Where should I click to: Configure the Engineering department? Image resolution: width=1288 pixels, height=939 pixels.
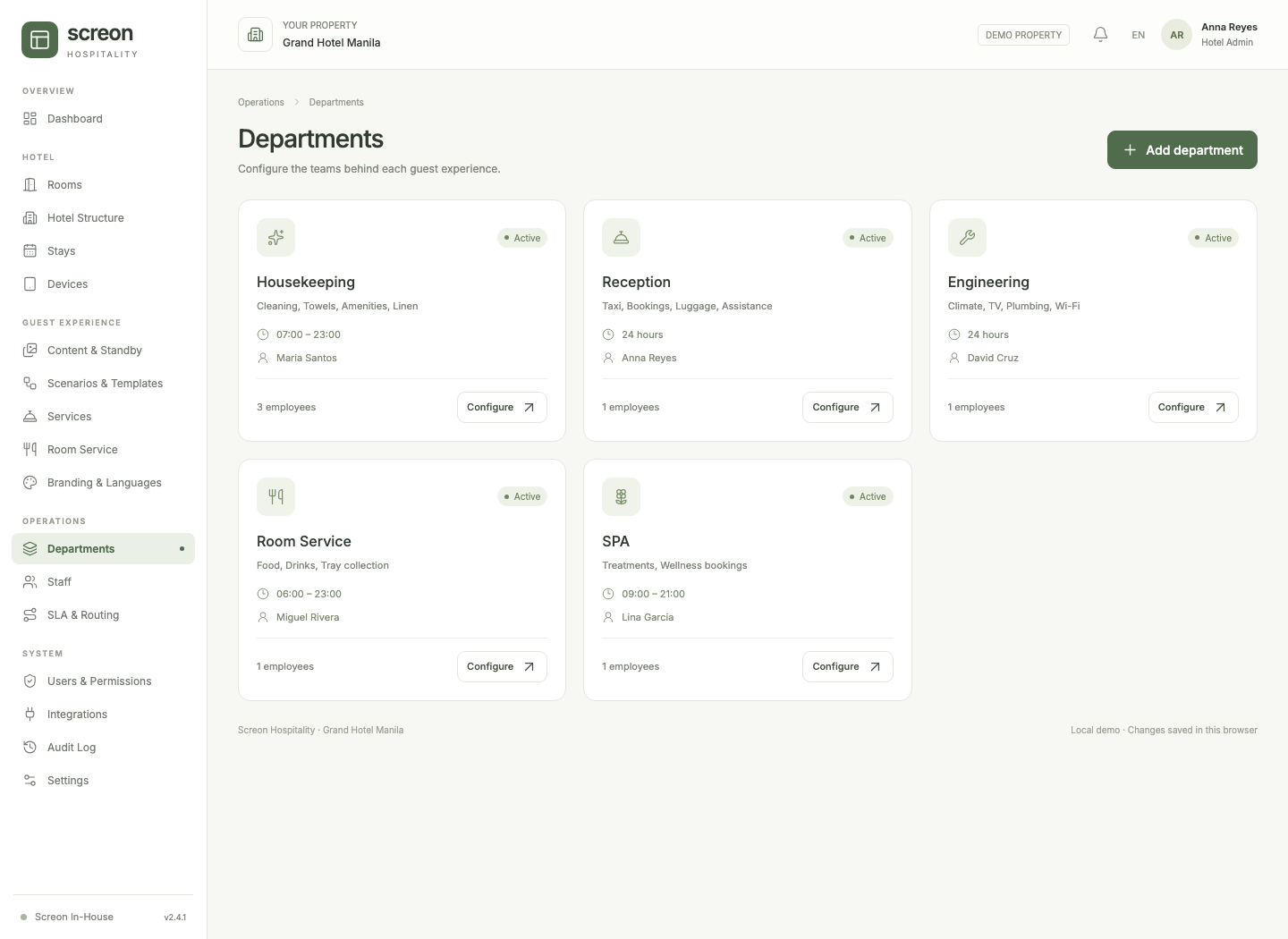tap(1193, 407)
